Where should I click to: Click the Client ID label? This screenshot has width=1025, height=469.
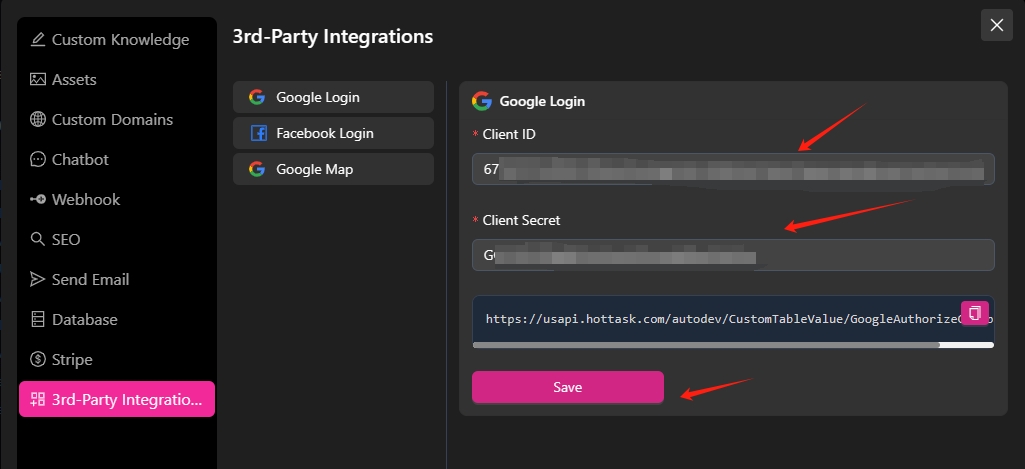coord(509,135)
